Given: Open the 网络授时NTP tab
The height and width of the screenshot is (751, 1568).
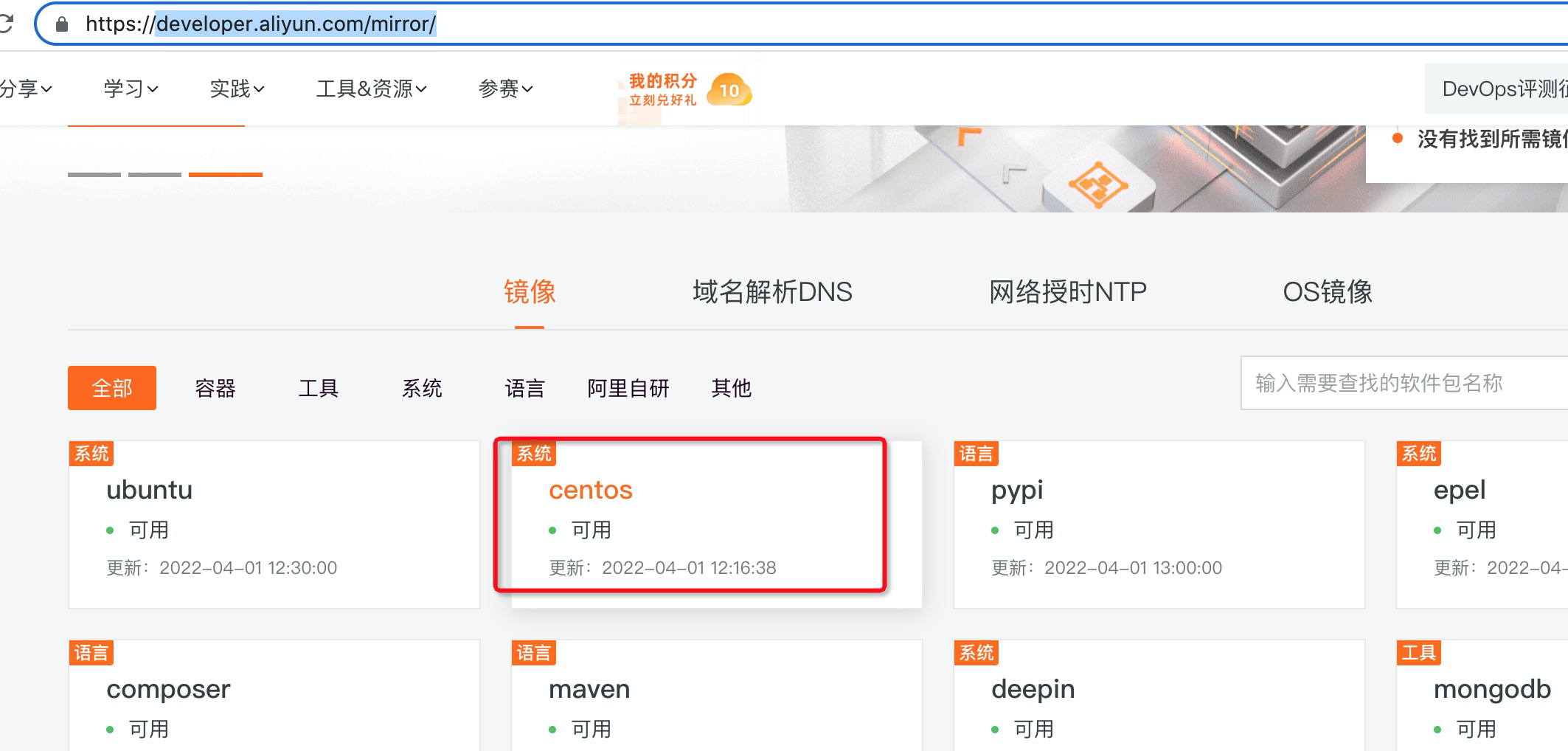Looking at the screenshot, I should (x=1067, y=292).
